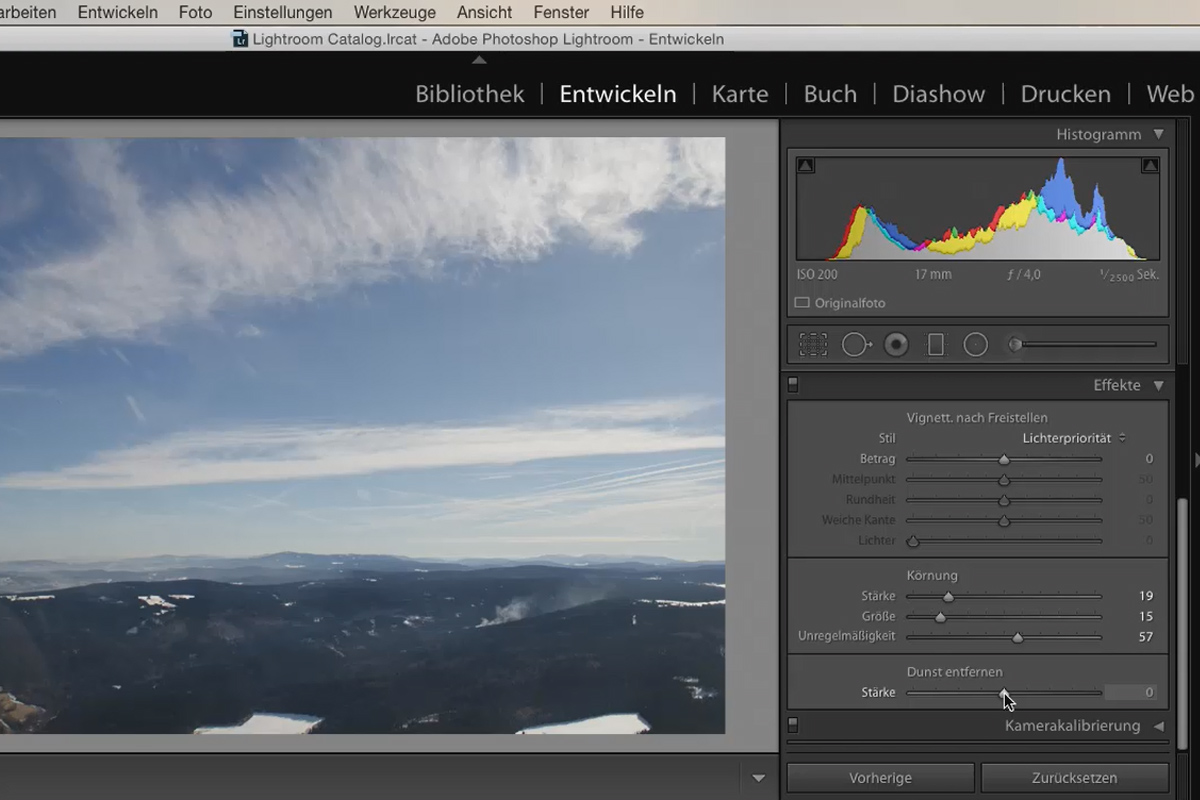Click the f / 4,0 aperture text
1200x800 pixels.
click(x=1023, y=274)
